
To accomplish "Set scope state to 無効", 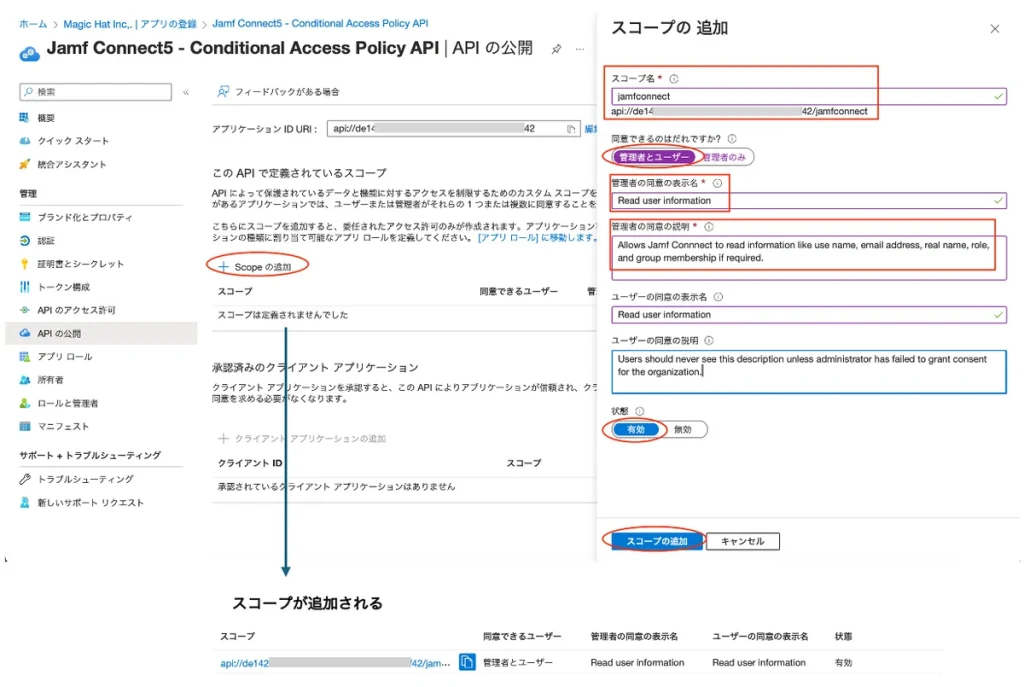I will coord(683,429).
